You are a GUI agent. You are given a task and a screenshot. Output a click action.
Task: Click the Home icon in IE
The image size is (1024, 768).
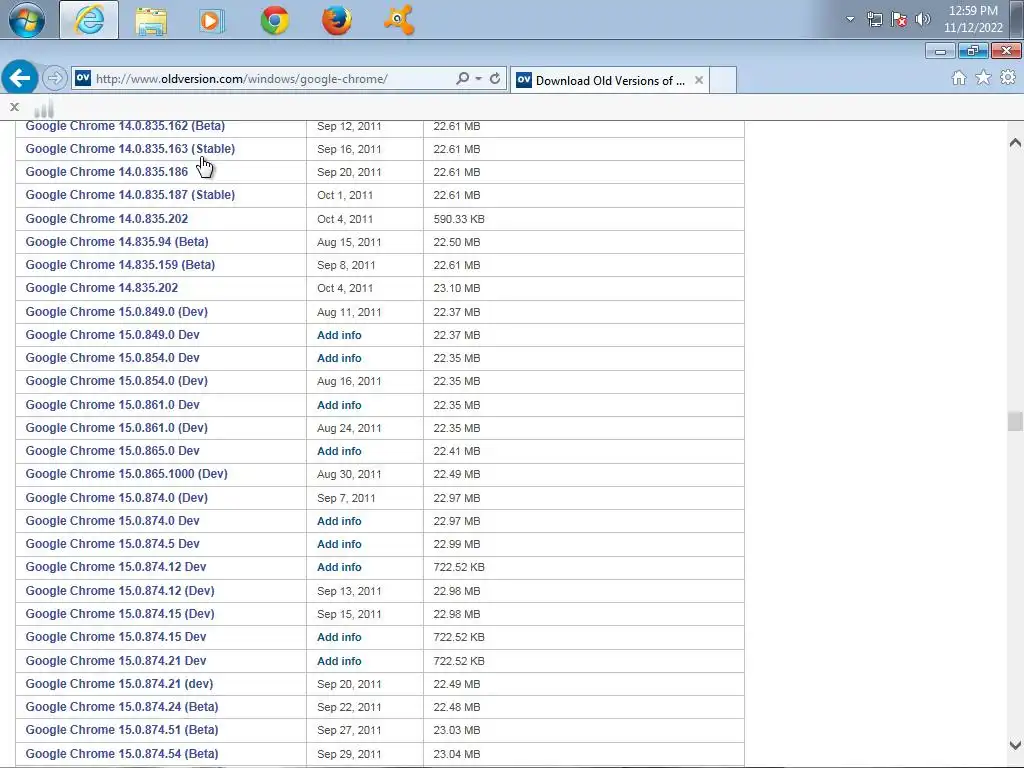pyautogui.click(x=959, y=78)
